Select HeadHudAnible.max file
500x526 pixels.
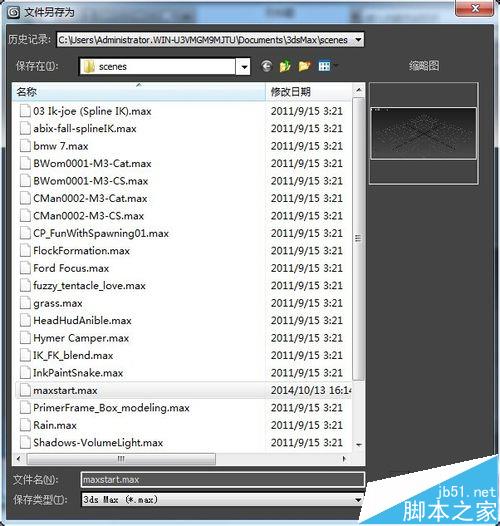coord(82,320)
